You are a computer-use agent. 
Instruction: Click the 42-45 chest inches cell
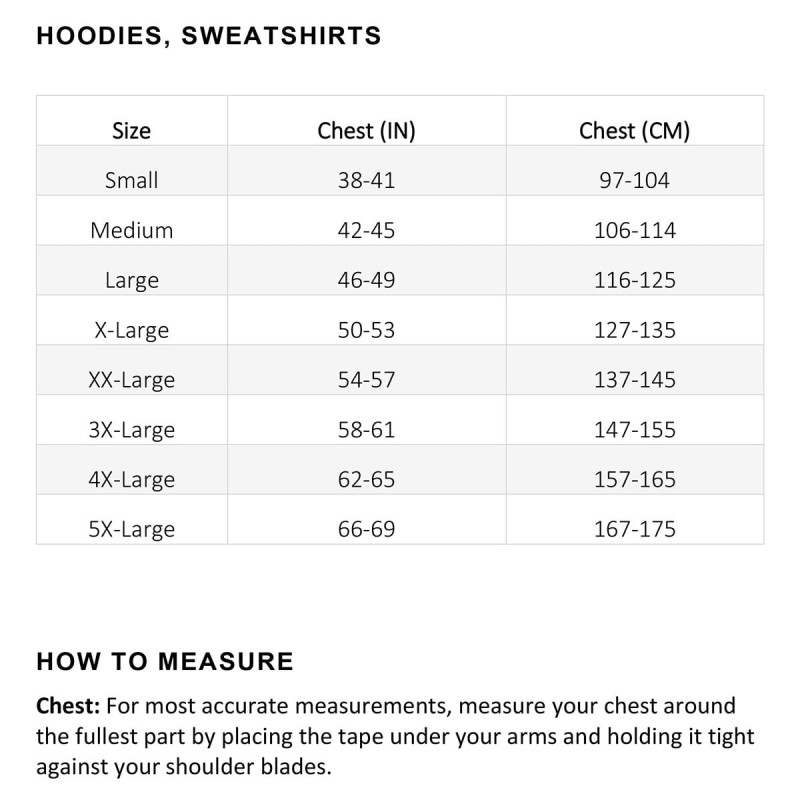click(366, 231)
